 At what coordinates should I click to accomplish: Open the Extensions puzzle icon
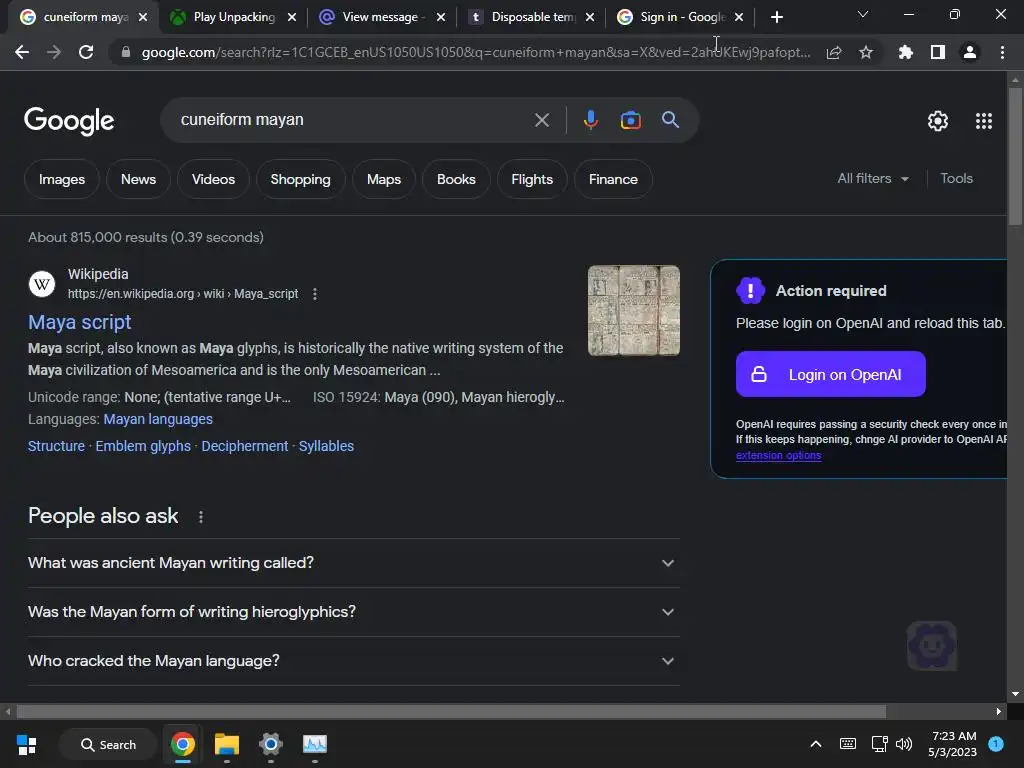tap(905, 52)
